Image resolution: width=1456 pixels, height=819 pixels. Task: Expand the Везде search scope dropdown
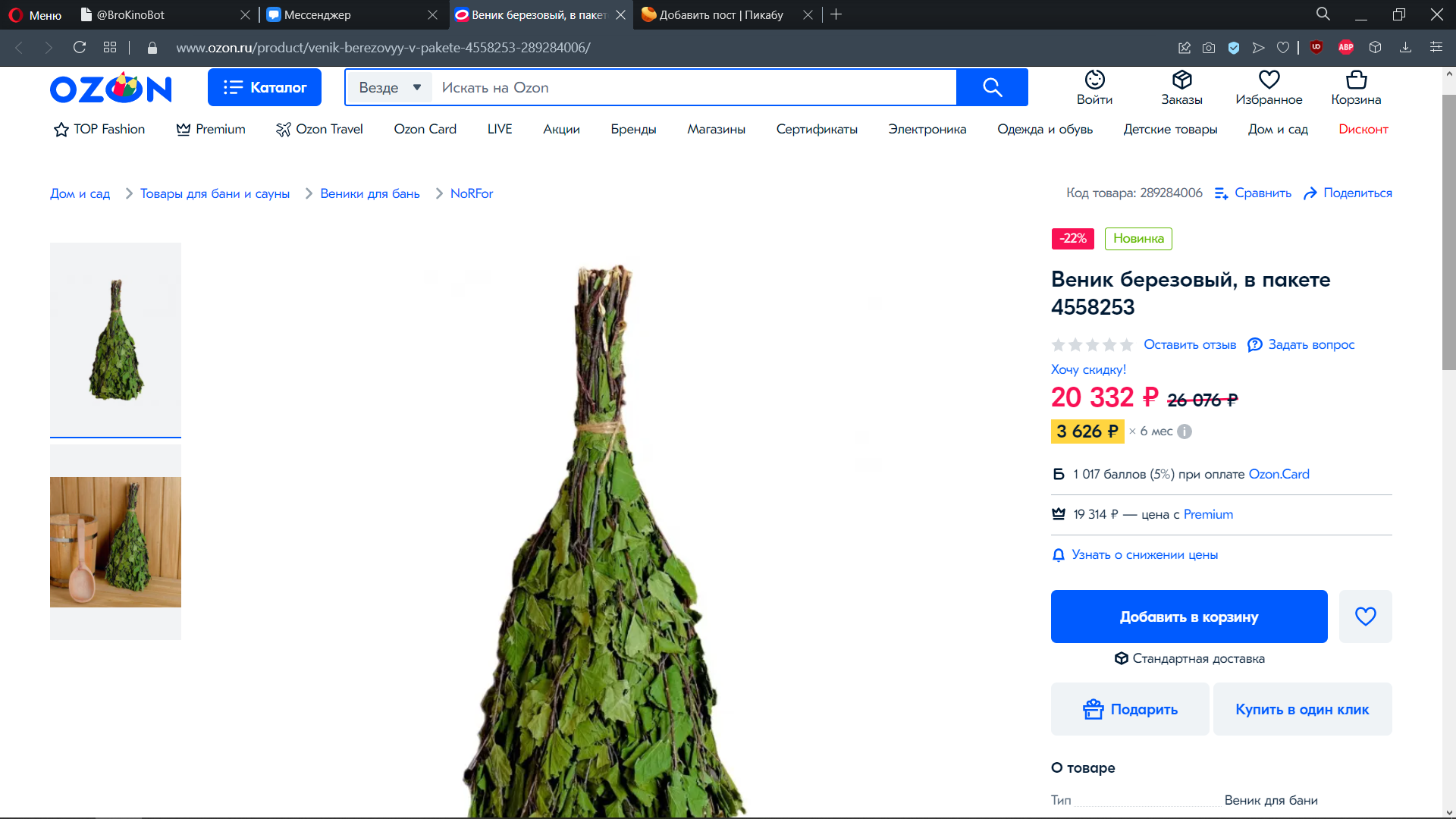coord(390,87)
